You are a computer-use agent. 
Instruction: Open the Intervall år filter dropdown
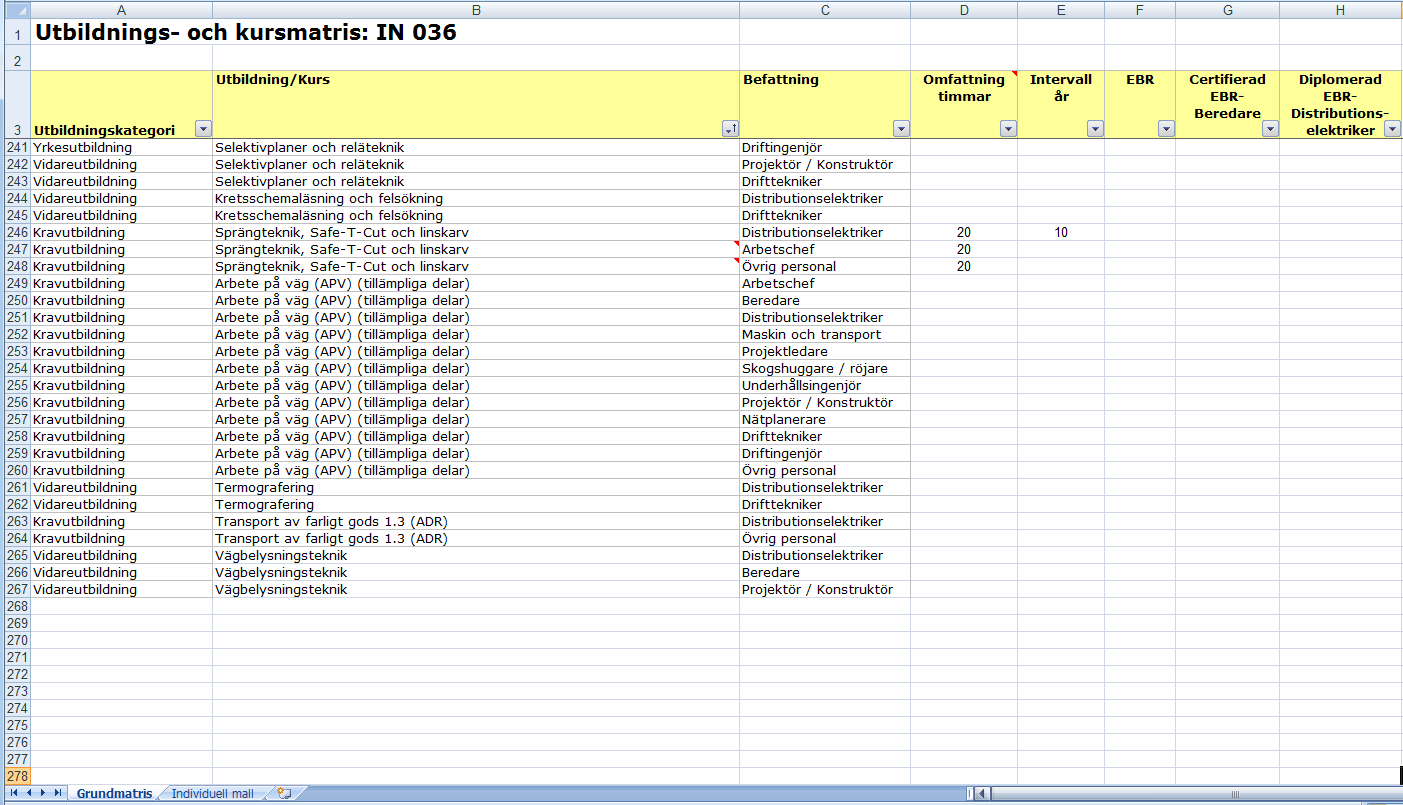[1095, 129]
